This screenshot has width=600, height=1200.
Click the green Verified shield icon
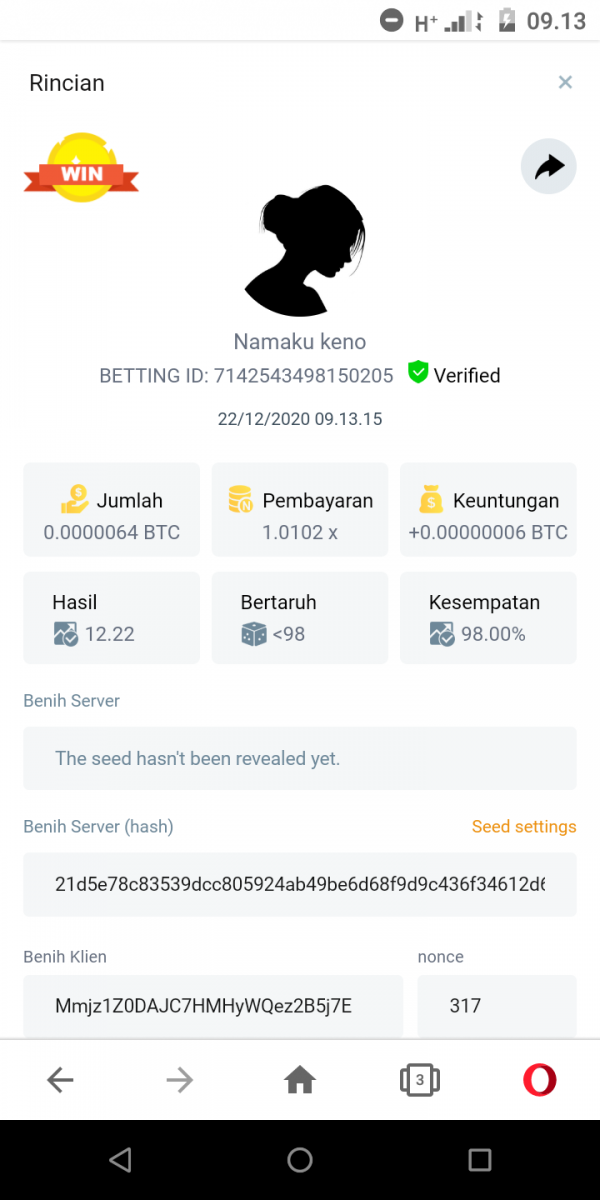pos(418,374)
